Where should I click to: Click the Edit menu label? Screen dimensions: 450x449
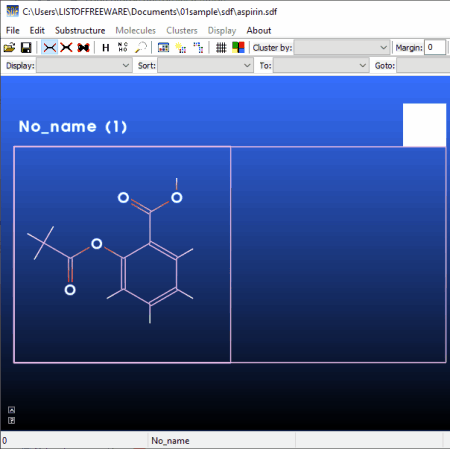pos(37,30)
